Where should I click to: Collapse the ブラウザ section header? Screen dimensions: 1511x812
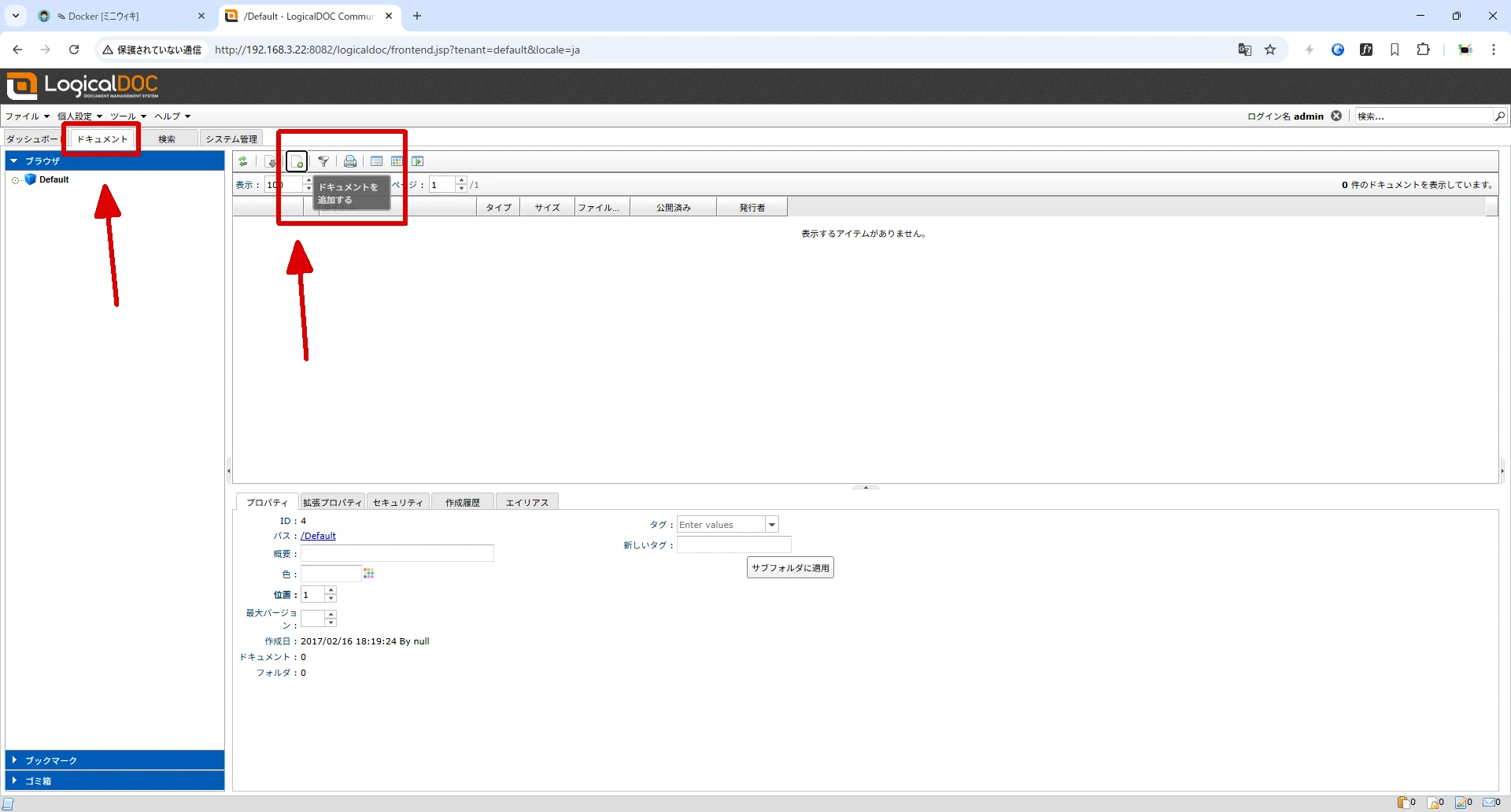(115, 161)
